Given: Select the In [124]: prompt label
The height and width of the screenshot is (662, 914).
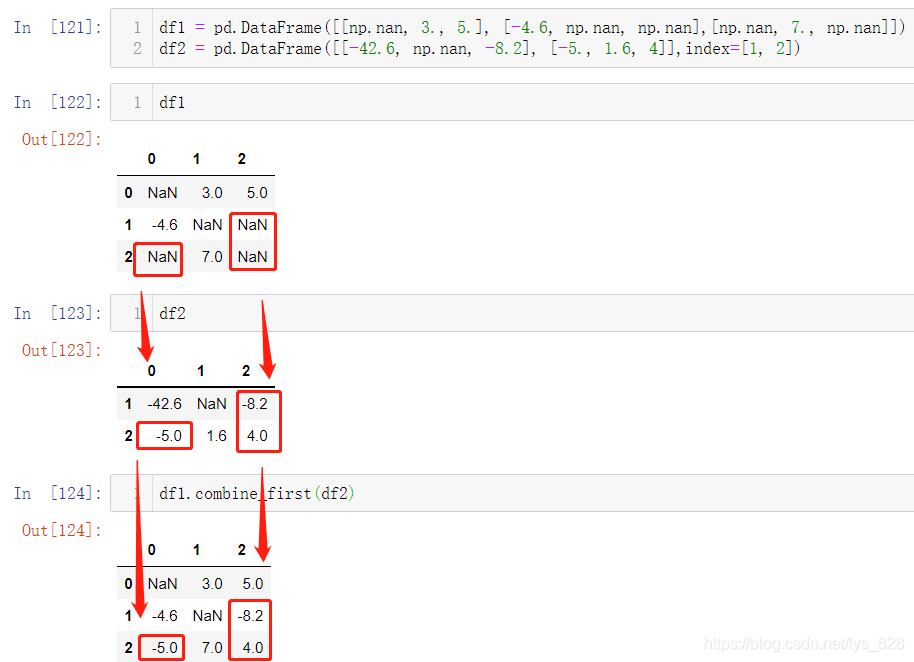Looking at the screenshot, I should point(58,494).
